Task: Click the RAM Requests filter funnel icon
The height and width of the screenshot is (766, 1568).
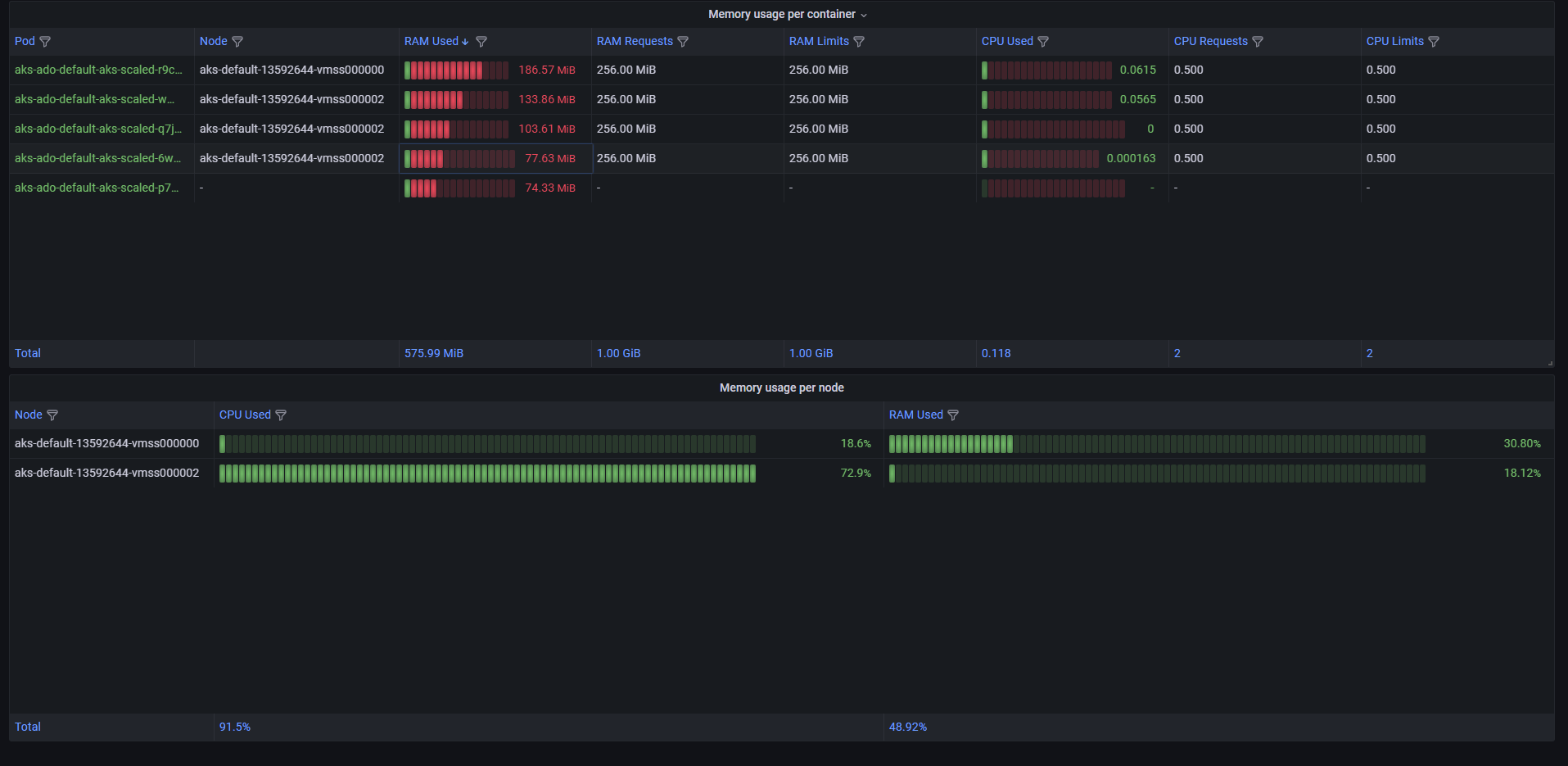Action: (x=683, y=41)
